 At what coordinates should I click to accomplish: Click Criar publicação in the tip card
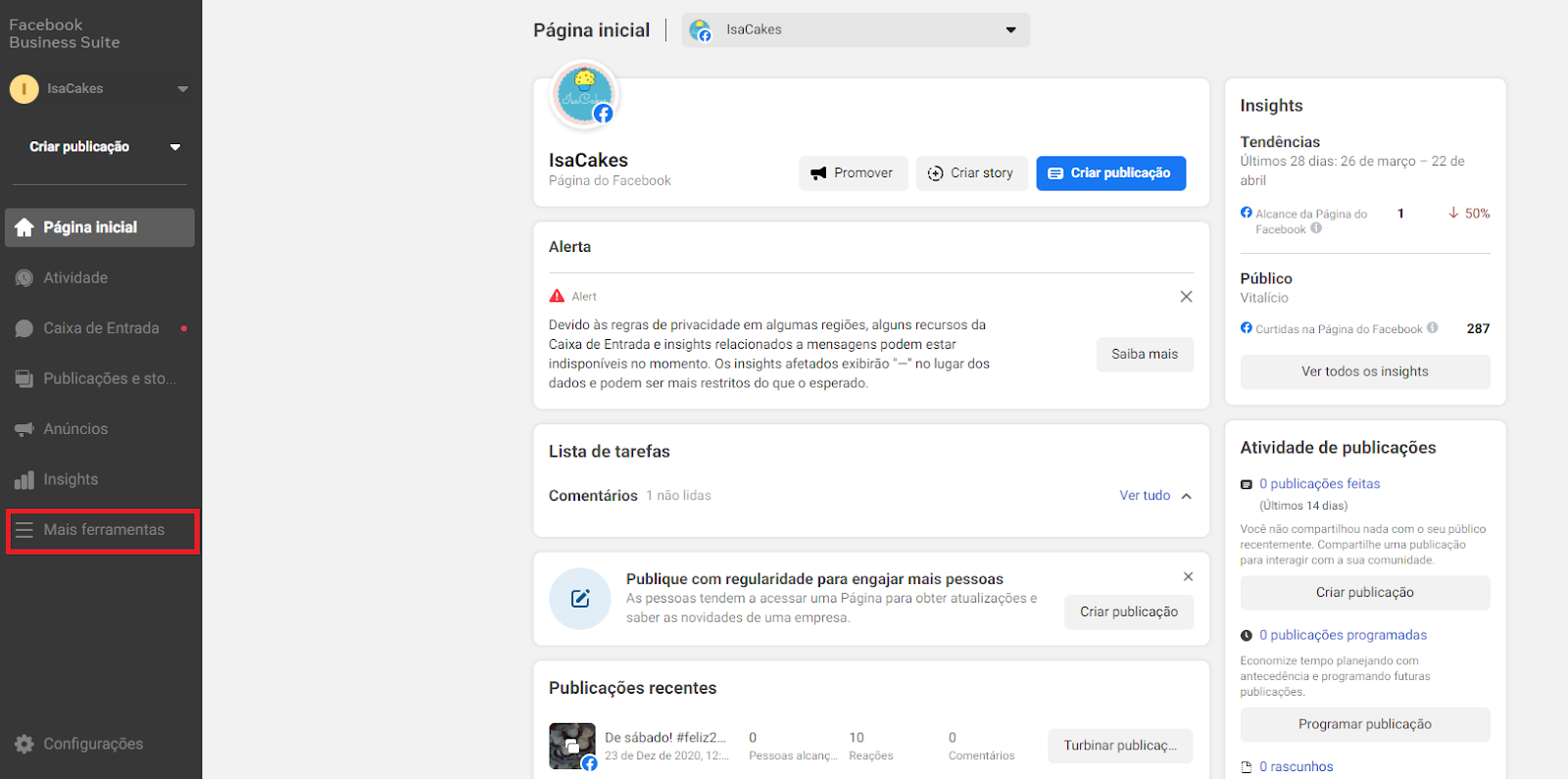tap(1129, 612)
